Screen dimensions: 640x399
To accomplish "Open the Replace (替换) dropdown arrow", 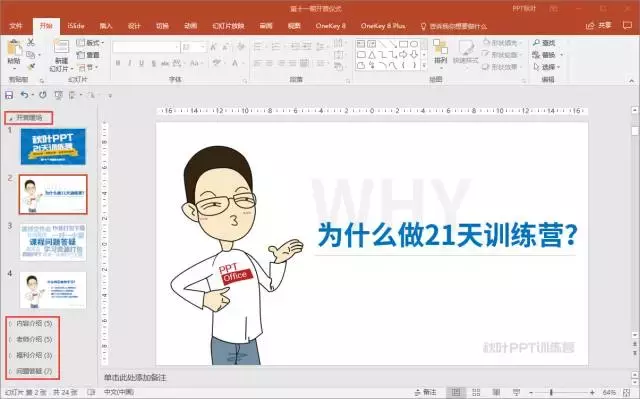I will tap(562, 55).
